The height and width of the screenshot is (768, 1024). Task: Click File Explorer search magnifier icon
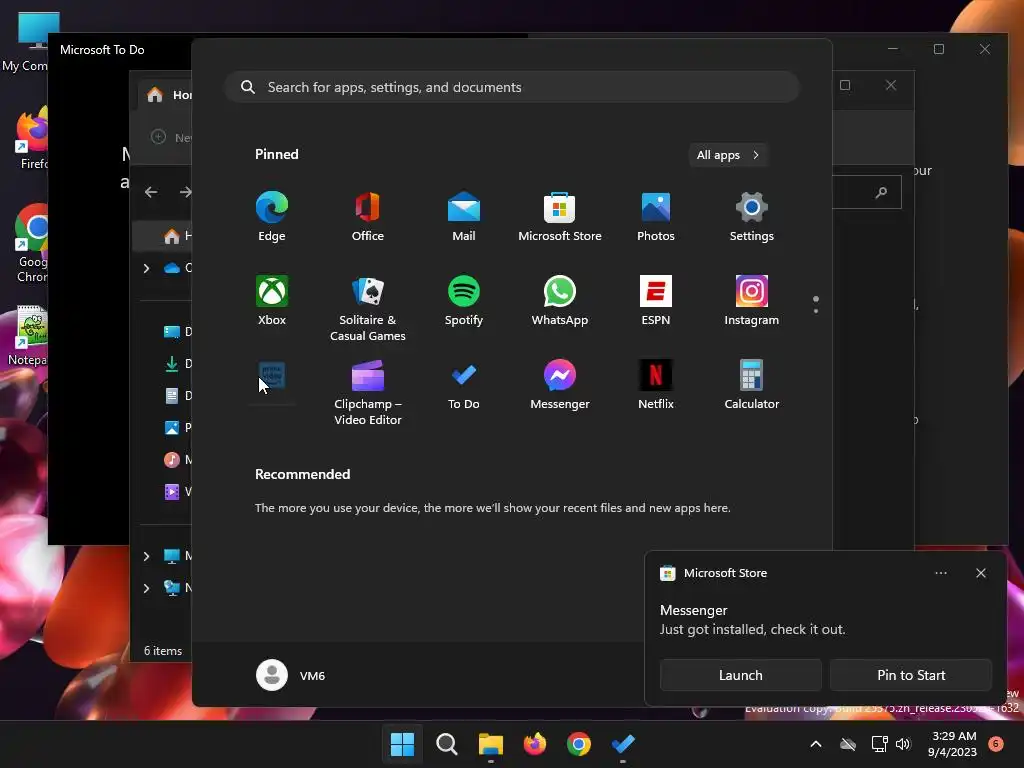pos(882,192)
